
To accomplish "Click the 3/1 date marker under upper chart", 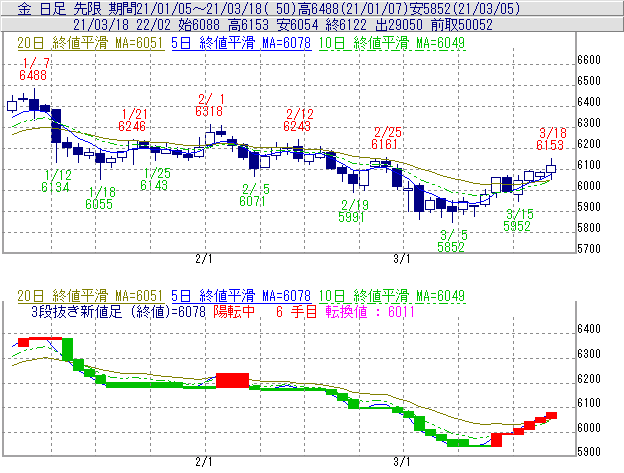I will tap(402, 259).
